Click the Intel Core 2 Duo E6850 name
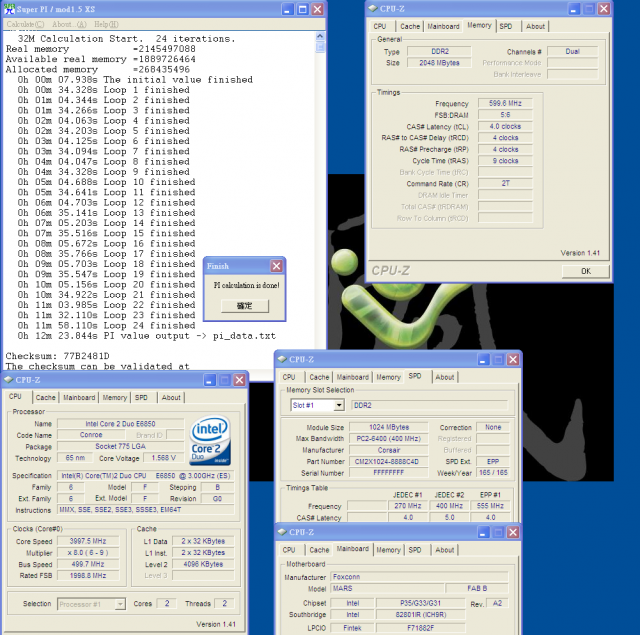Viewport: 640px width, 635px height. coord(120,424)
